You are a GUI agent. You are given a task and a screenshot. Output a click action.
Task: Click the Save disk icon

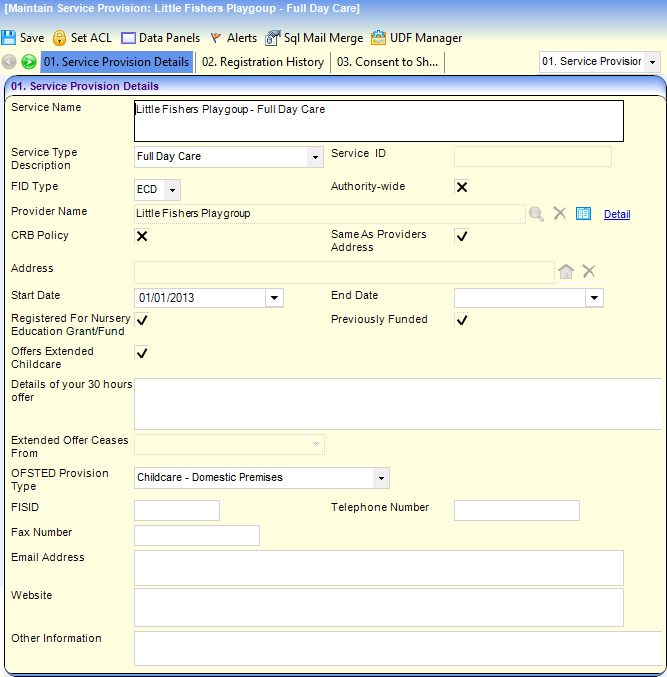coord(10,38)
